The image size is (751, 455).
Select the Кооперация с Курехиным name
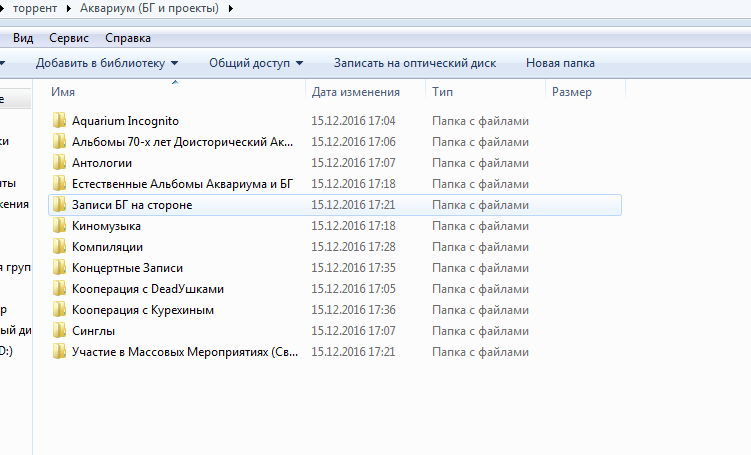(x=143, y=310)
